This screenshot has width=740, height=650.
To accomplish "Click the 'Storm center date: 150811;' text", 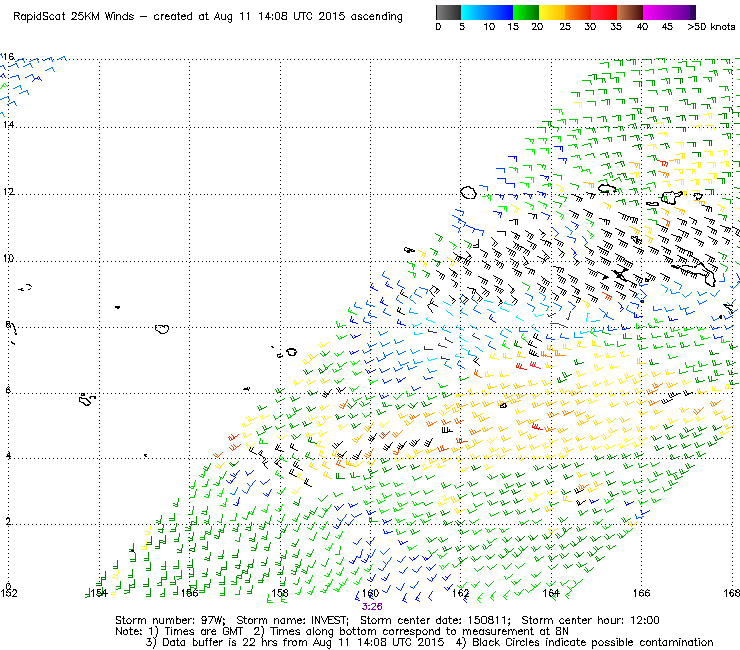I will (x=435, y=620).
